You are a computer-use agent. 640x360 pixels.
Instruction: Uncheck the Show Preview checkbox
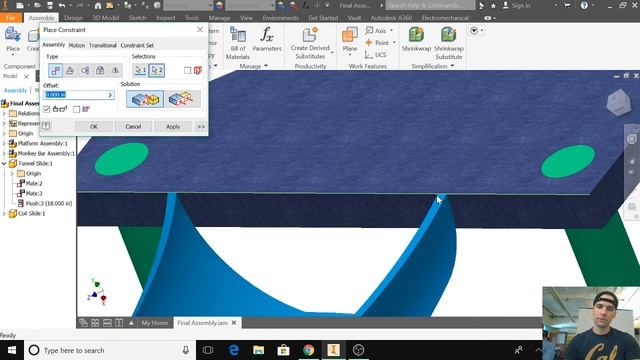(47, 109)
